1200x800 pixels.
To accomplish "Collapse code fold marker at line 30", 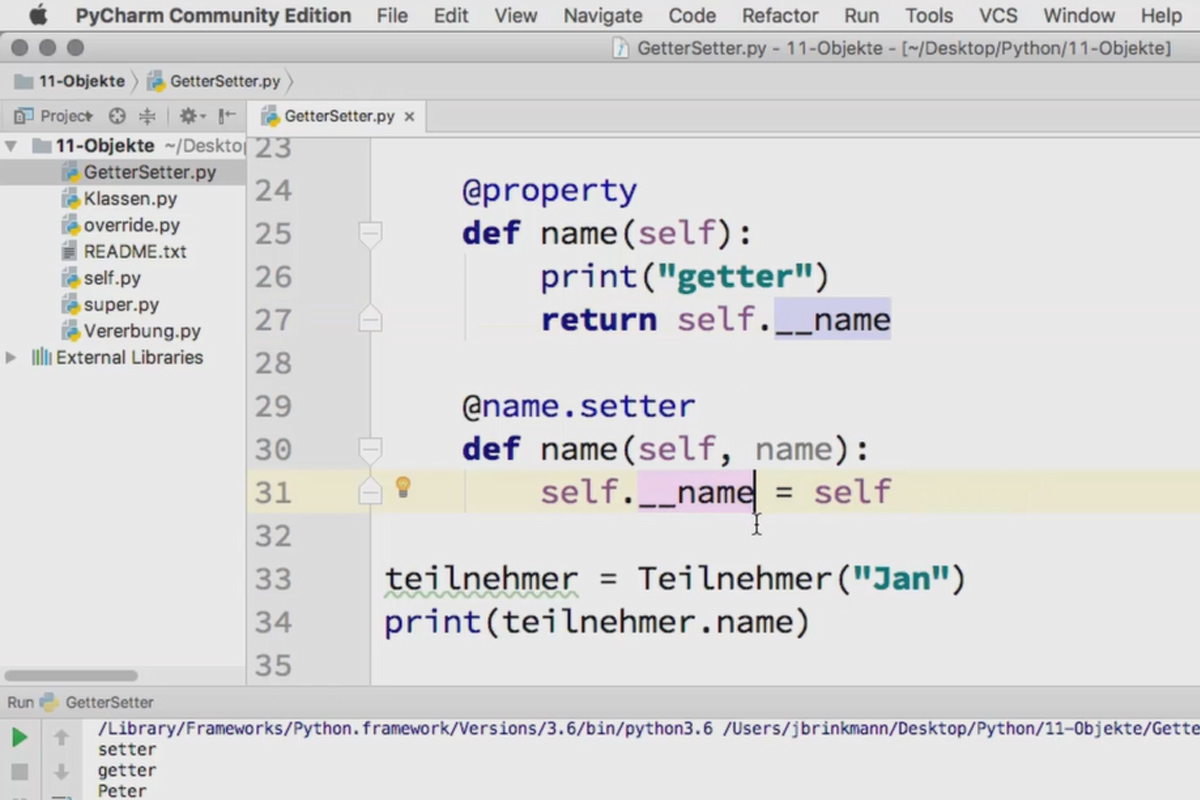I will click(370, 449).
